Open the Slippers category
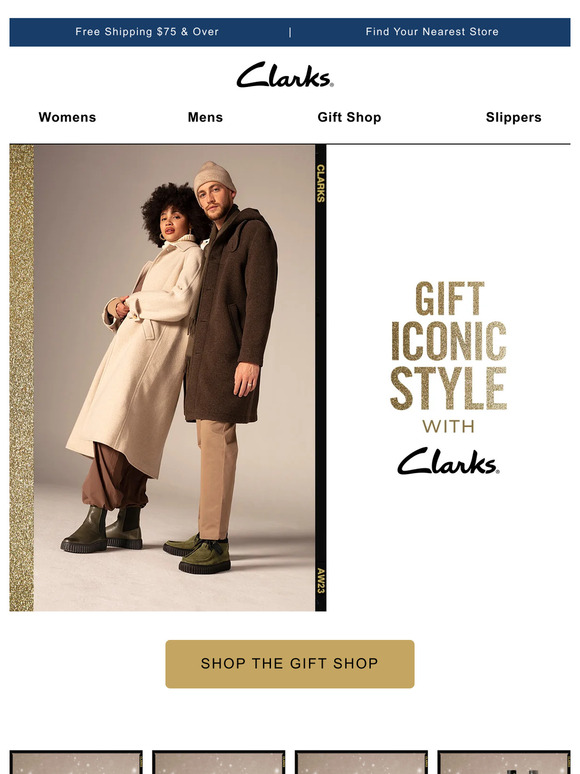 click(513, 117)
